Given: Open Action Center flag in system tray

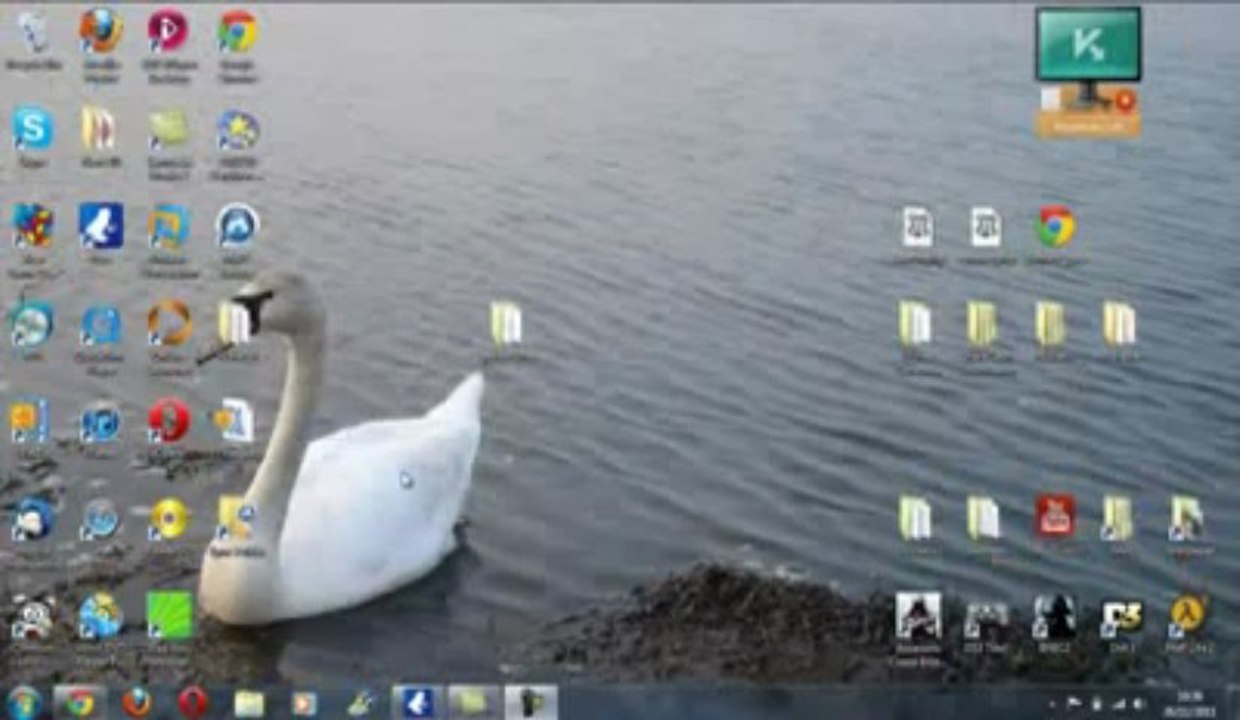Looking at the screenshot, I should coord(1073,704).
